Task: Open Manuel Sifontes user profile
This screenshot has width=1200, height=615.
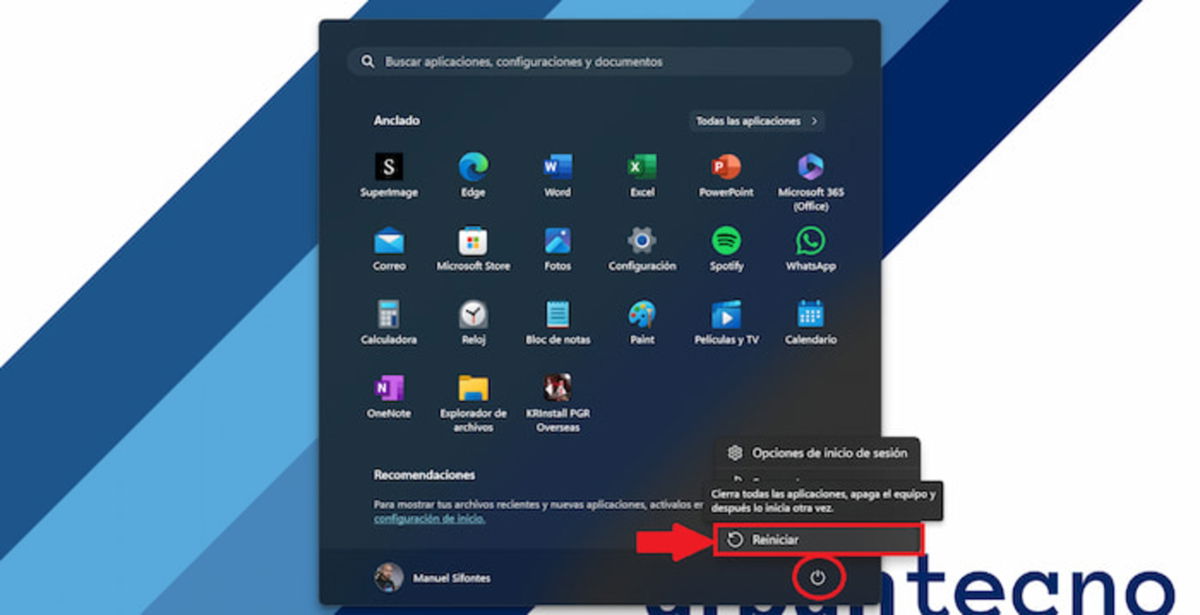Action: (432, 577)
